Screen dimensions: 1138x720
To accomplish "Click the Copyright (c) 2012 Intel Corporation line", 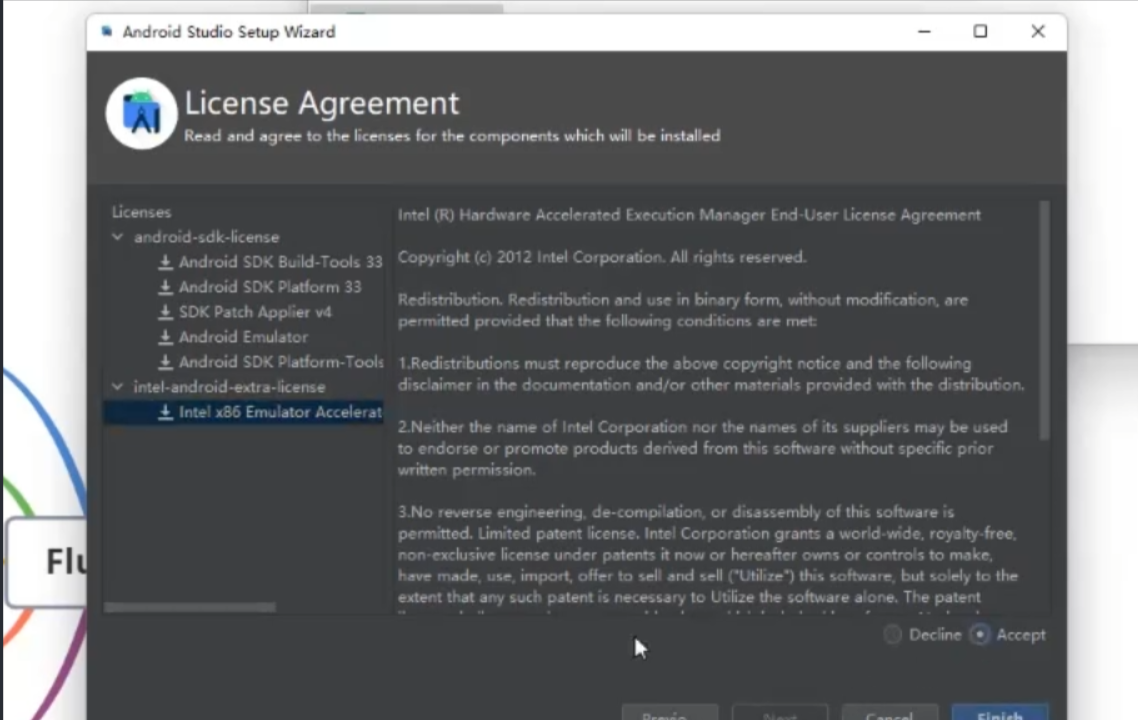I will click(x=602, y=257).
